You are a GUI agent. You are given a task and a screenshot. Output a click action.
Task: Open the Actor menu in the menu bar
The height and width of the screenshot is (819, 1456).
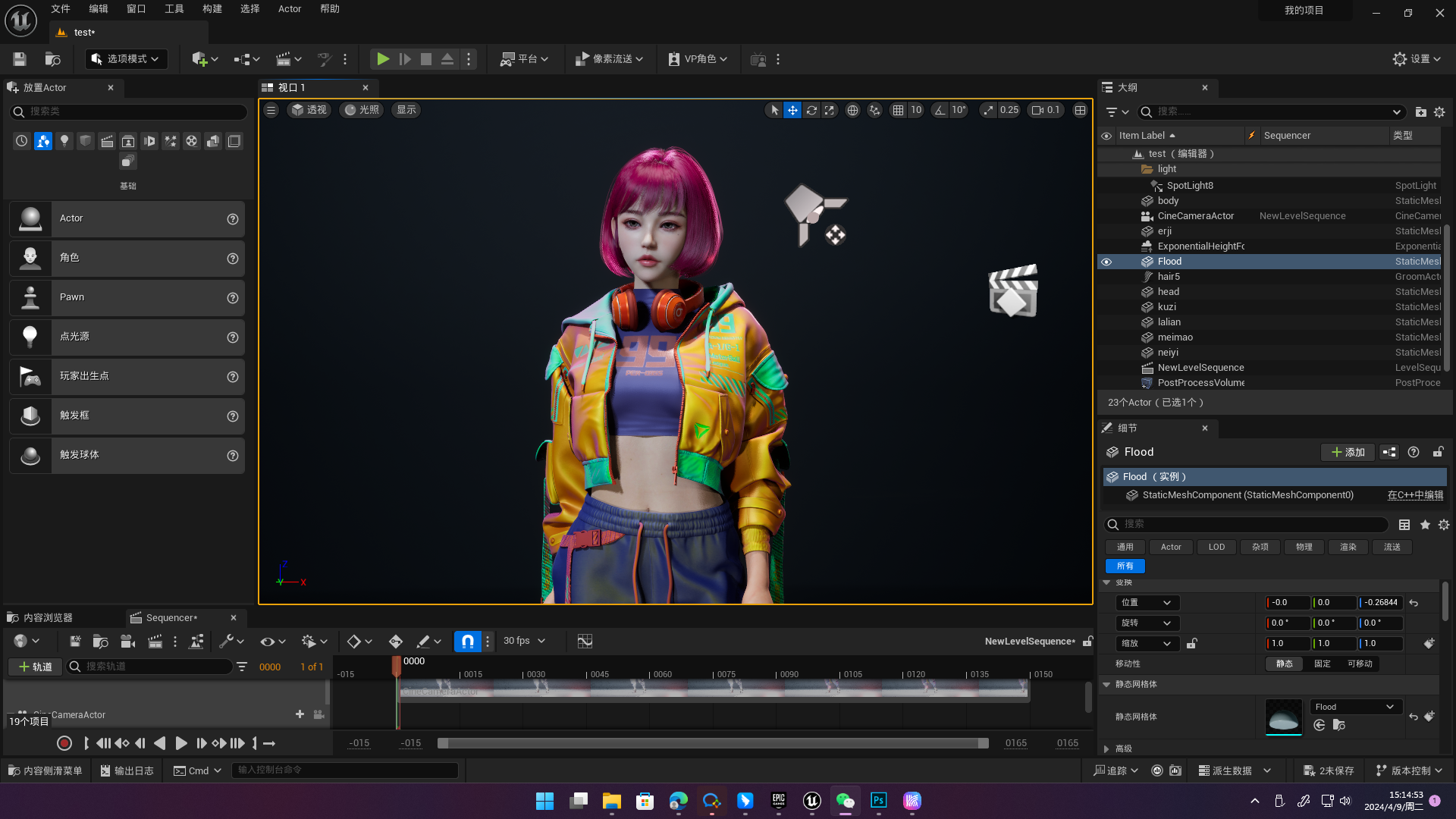pyautogui.click(x=290, y=8)
